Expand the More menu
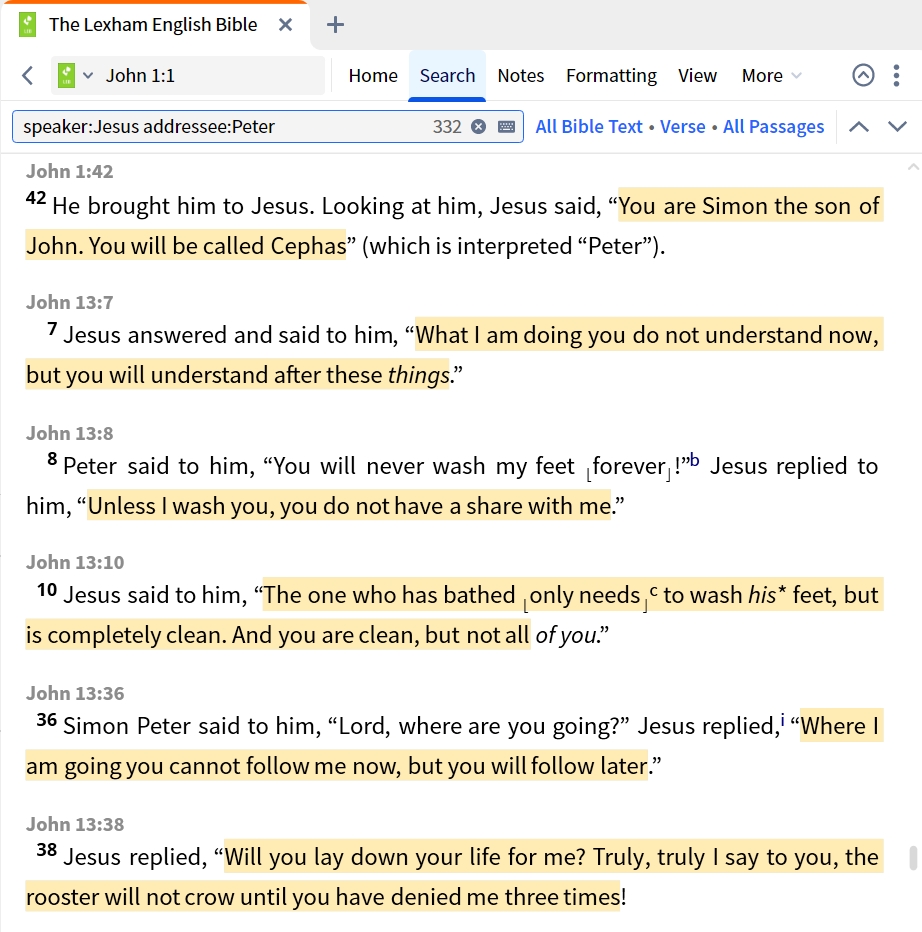 point(772,75)
